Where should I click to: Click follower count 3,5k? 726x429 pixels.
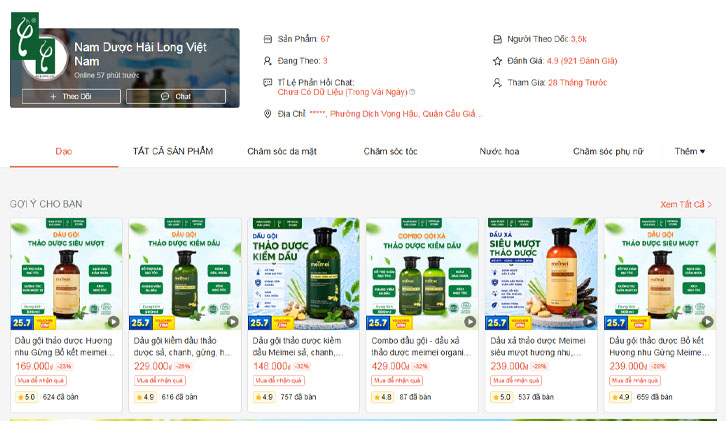click(x=579, y=39)
